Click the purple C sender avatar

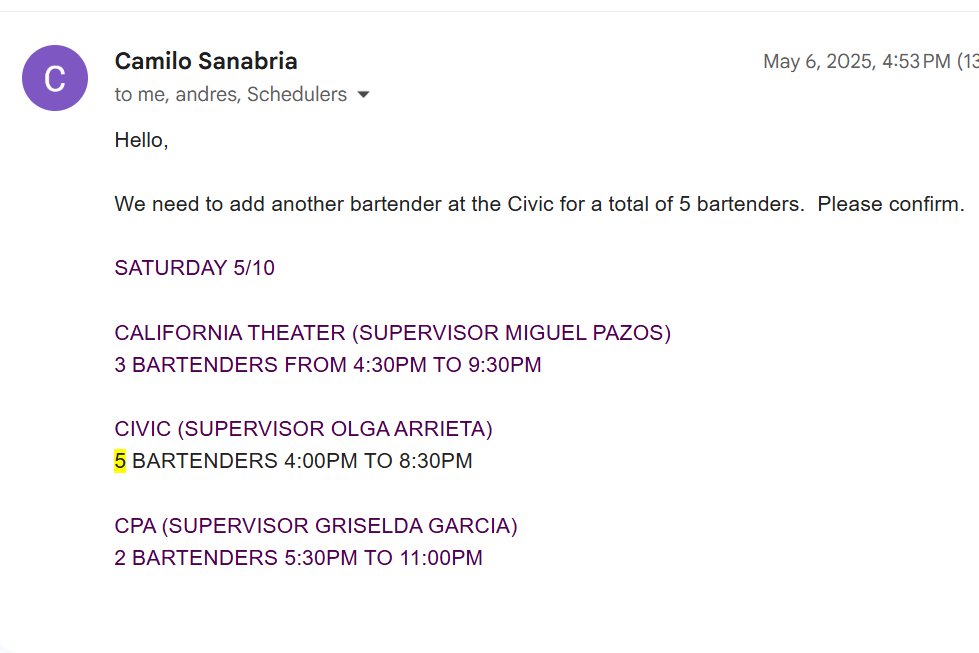point(55,78)
